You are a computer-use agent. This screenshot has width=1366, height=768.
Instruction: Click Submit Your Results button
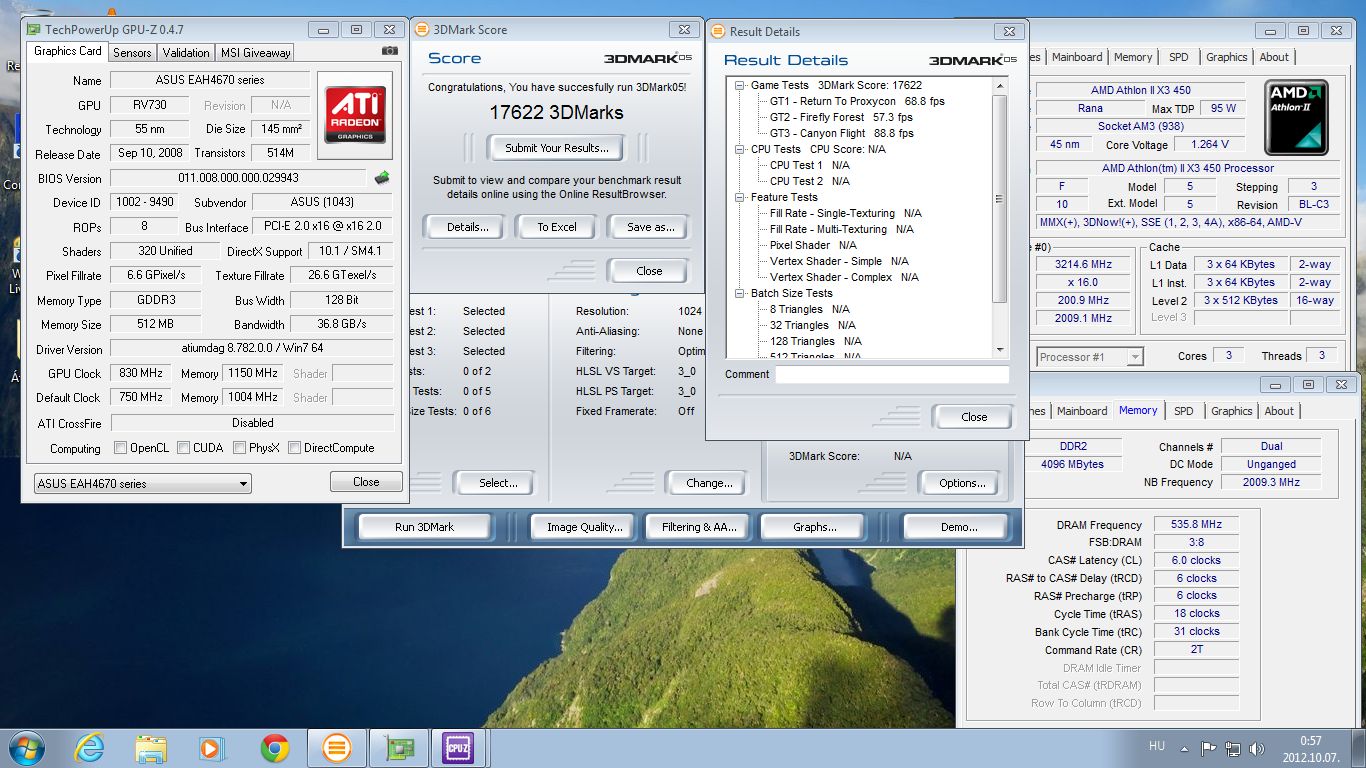click(556, 148)
